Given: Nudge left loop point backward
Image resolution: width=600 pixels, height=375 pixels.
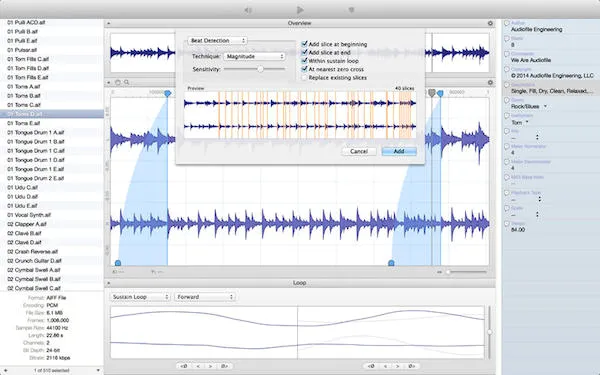Looking at the screenshot, I should click(x=198, y=366).
